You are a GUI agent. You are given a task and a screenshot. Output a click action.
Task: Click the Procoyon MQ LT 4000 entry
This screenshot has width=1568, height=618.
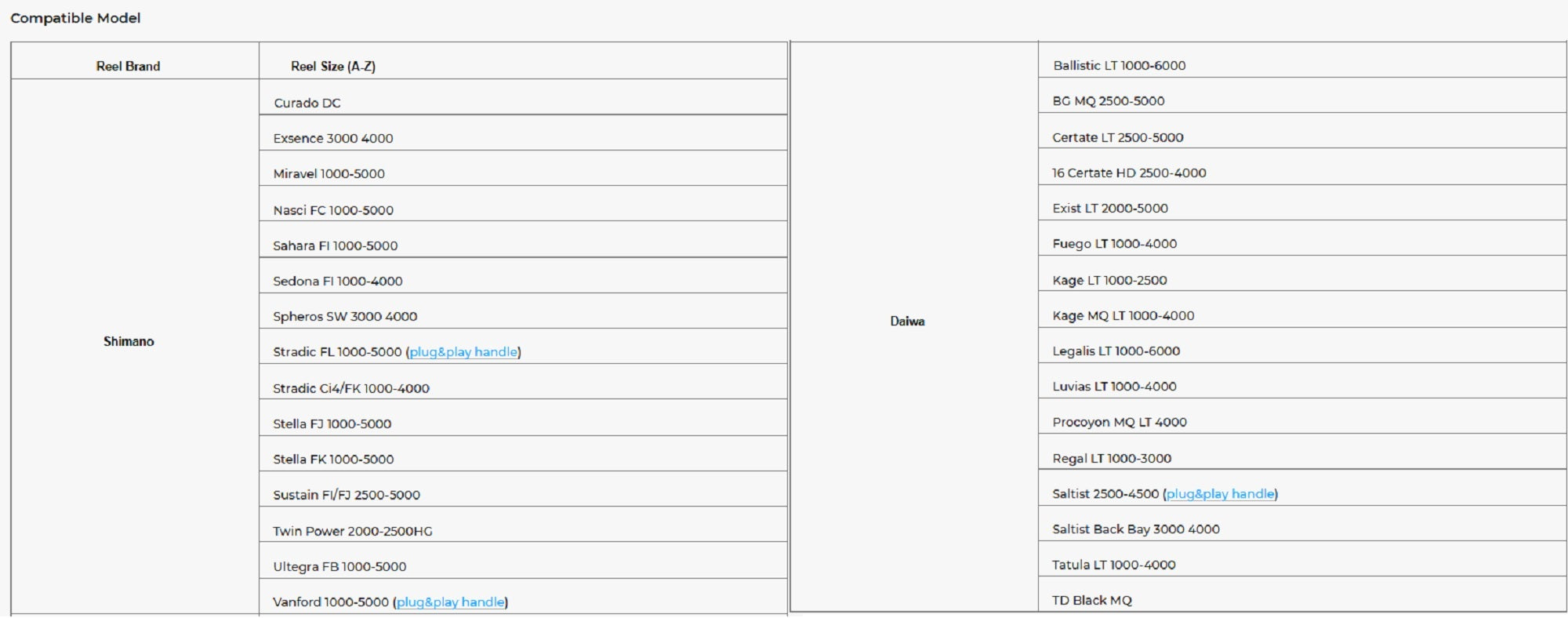[x=1119, y=423]
